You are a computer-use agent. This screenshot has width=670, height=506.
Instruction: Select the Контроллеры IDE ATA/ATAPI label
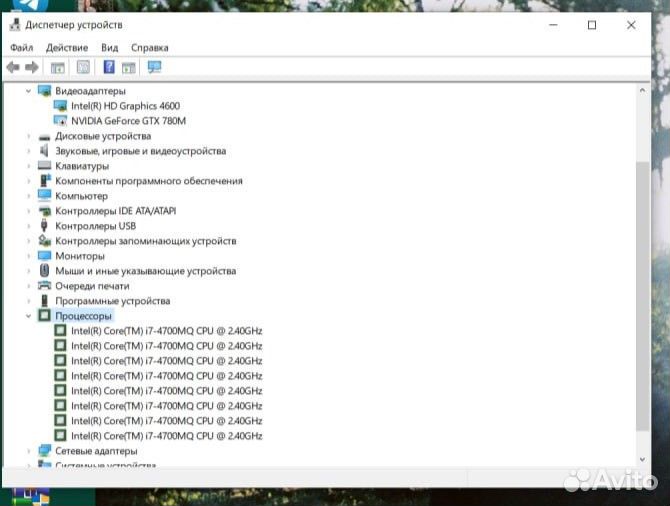click(115, 211)
